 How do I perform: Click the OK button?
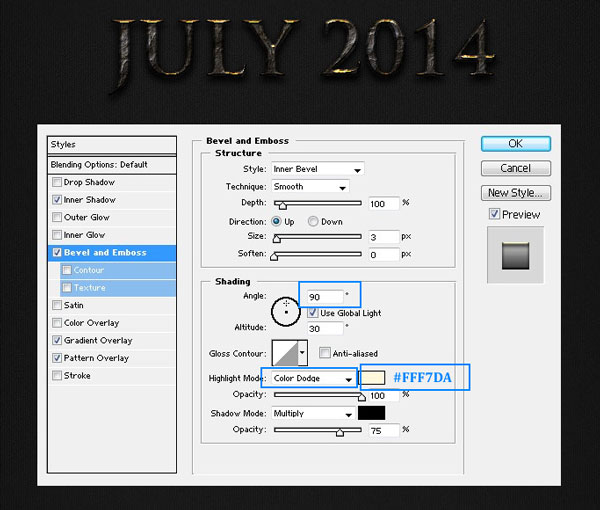516,144
